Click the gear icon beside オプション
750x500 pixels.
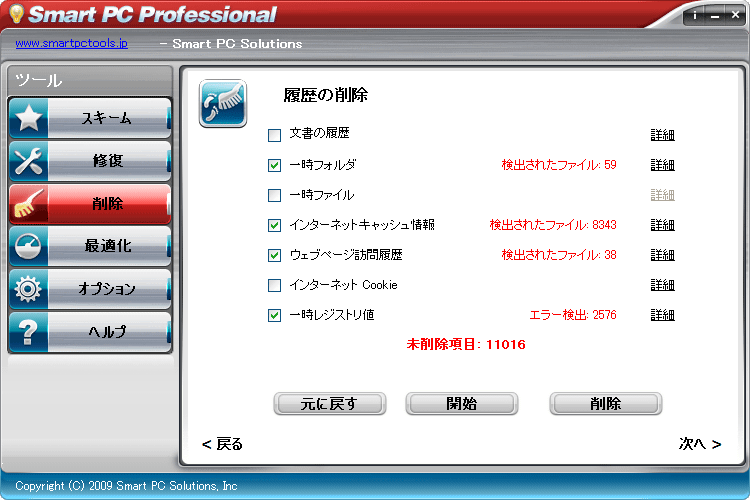tap(29, 289)
